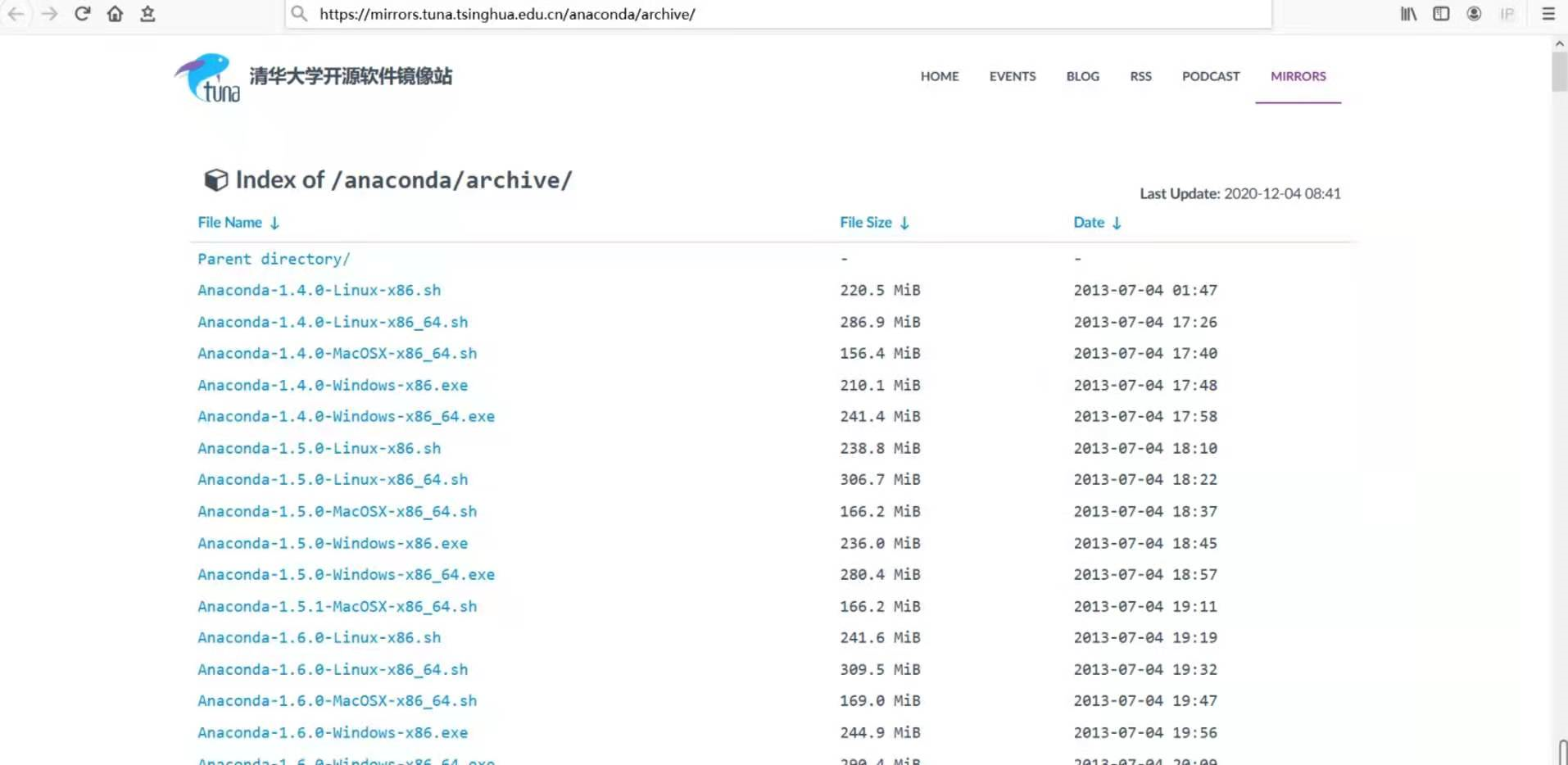The width and height of the screenshot is (1568, 765).
Task: Sort by File Name column arrow
Action: coord(274,223)
